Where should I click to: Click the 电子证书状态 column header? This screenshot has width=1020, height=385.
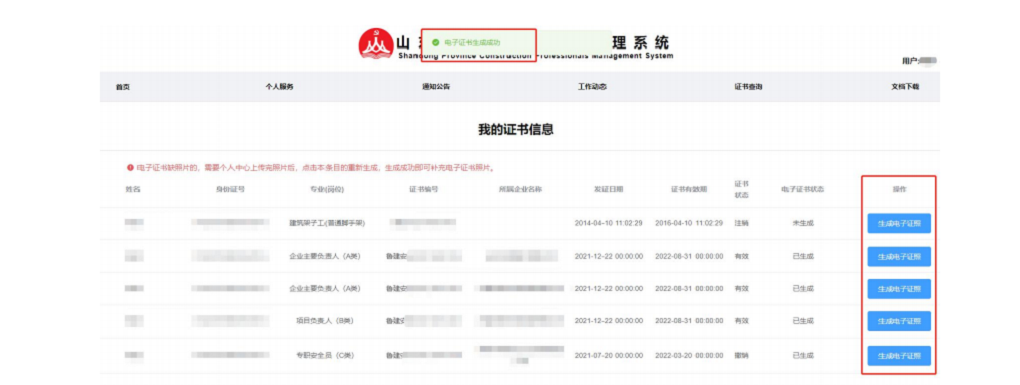803,189
